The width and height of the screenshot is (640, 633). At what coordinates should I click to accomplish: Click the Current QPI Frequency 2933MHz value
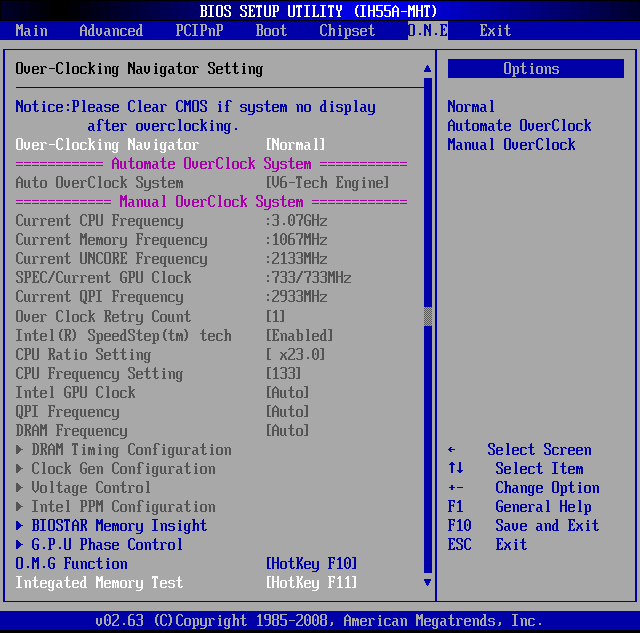(x=296, y=296)
